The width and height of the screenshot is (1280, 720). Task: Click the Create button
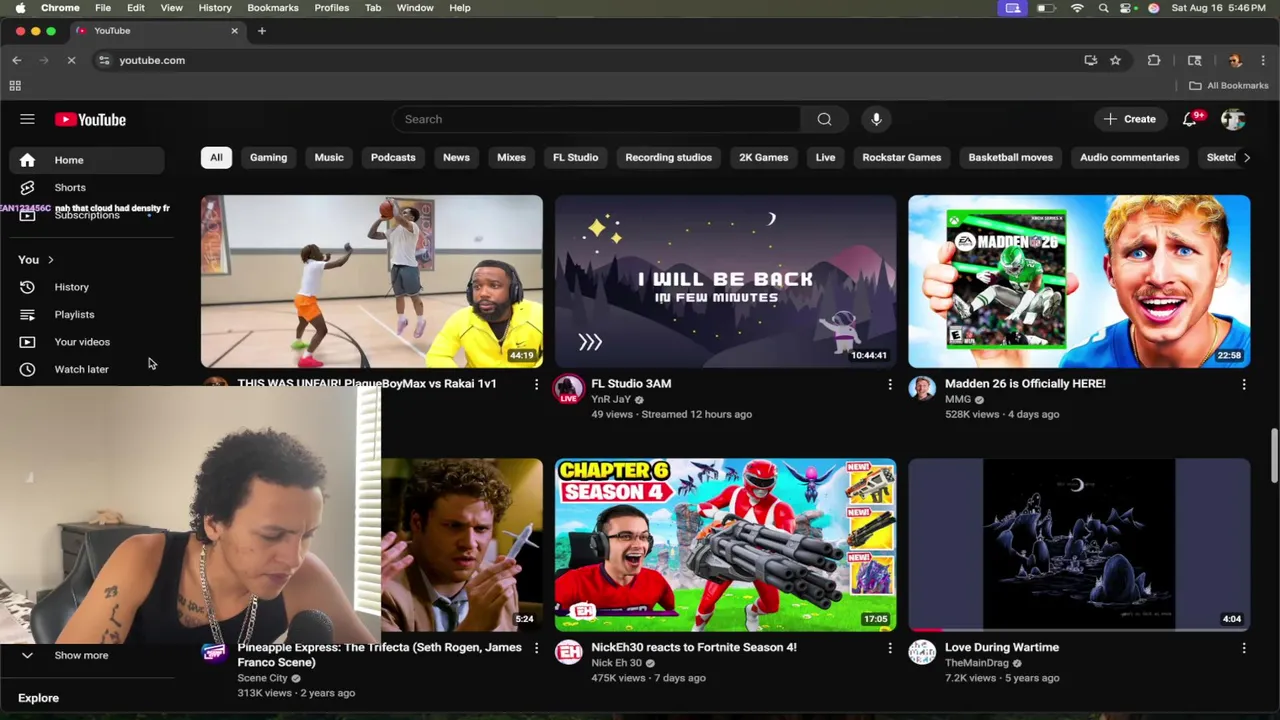pos(1130,119)
